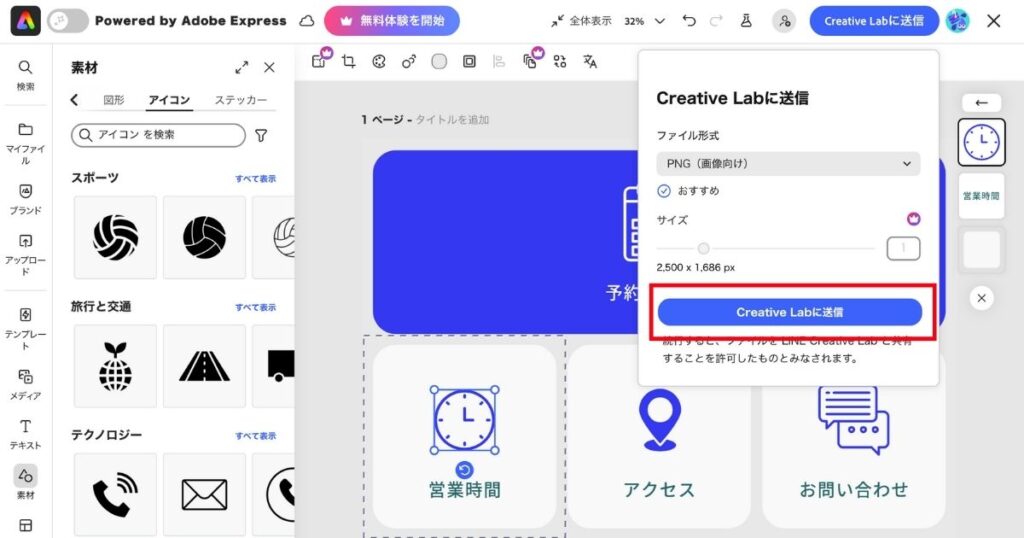1024x538 pixels.
Task: Expand the 素材 panel to full size
Action: coord(241,68)
